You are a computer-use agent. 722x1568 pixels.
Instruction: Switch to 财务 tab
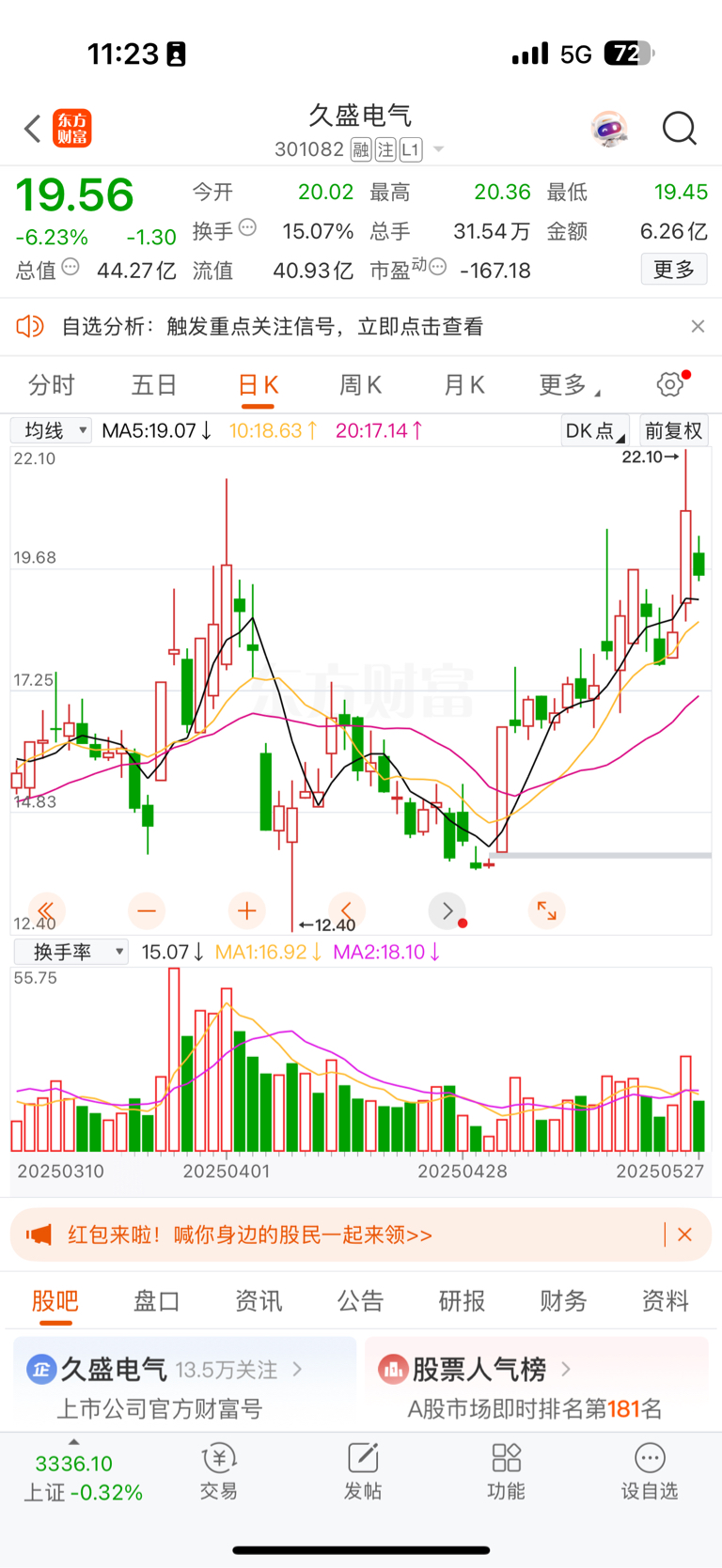click(563, 1301)
